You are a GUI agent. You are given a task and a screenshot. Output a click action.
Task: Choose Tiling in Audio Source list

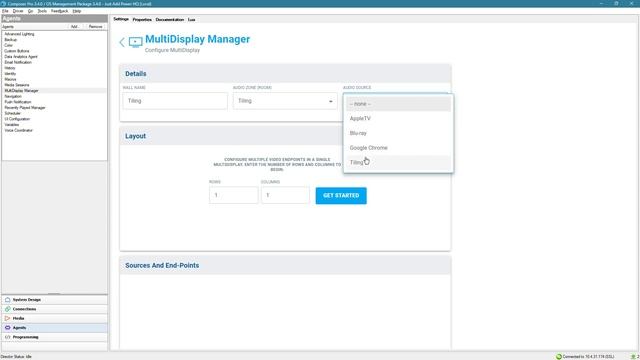pos(398,162)
